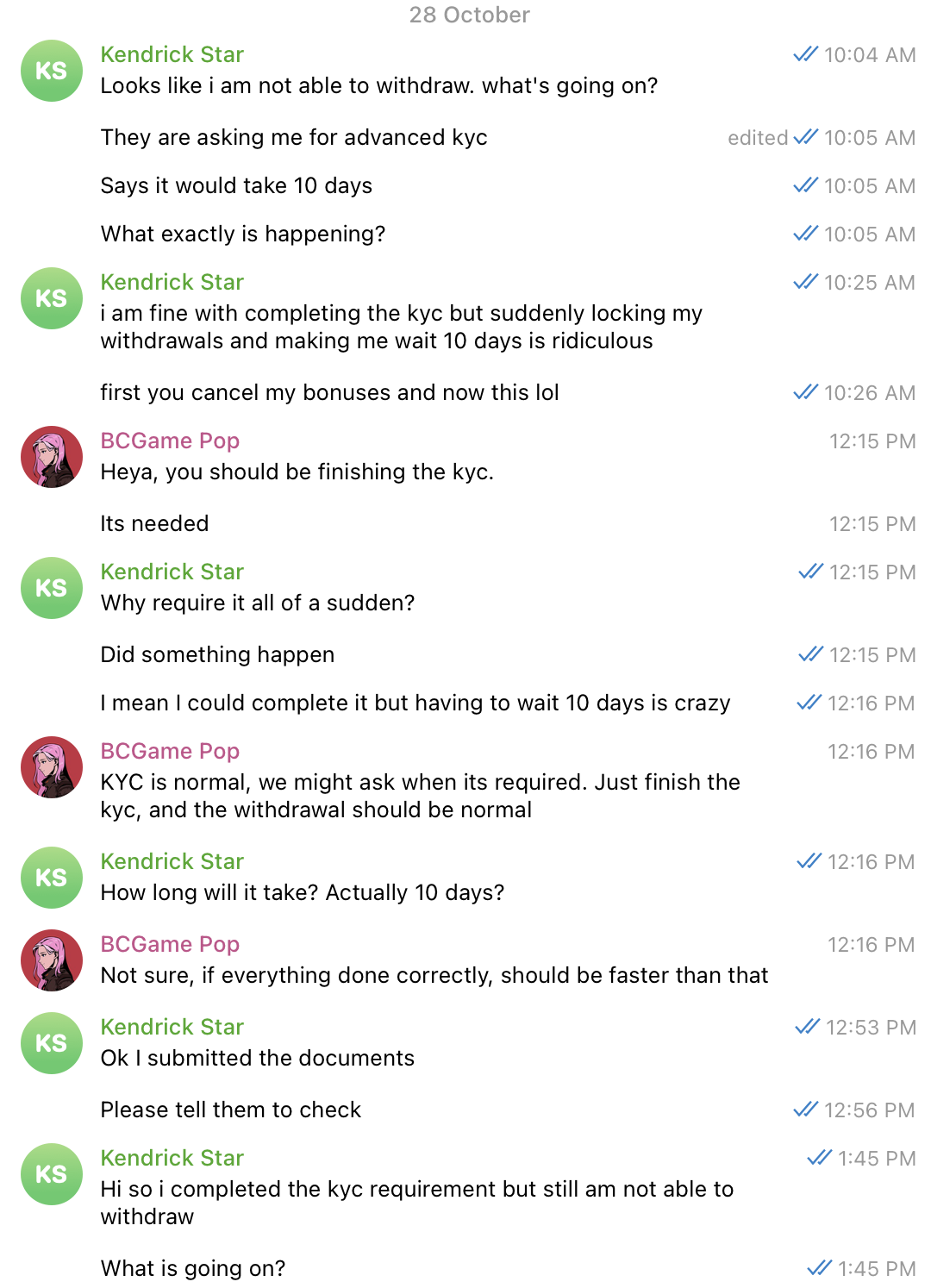Image resolution: width=931 pixels, height=1288 pixels.
Task: Click double-check icon beside 12:53 PM timestamp
Action: click(x=807, y=1027)
